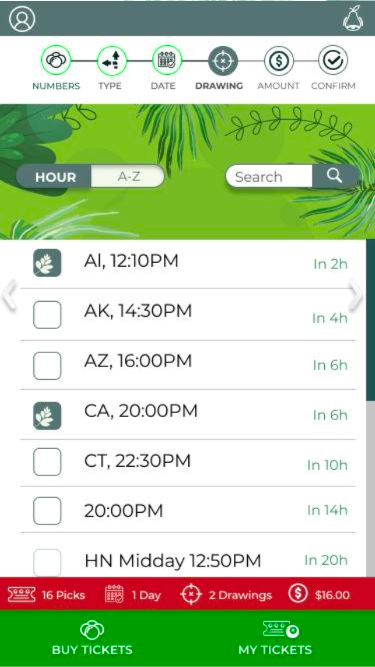Go to the Numbers step icon

pyautogui.click(x=56, y=61)
